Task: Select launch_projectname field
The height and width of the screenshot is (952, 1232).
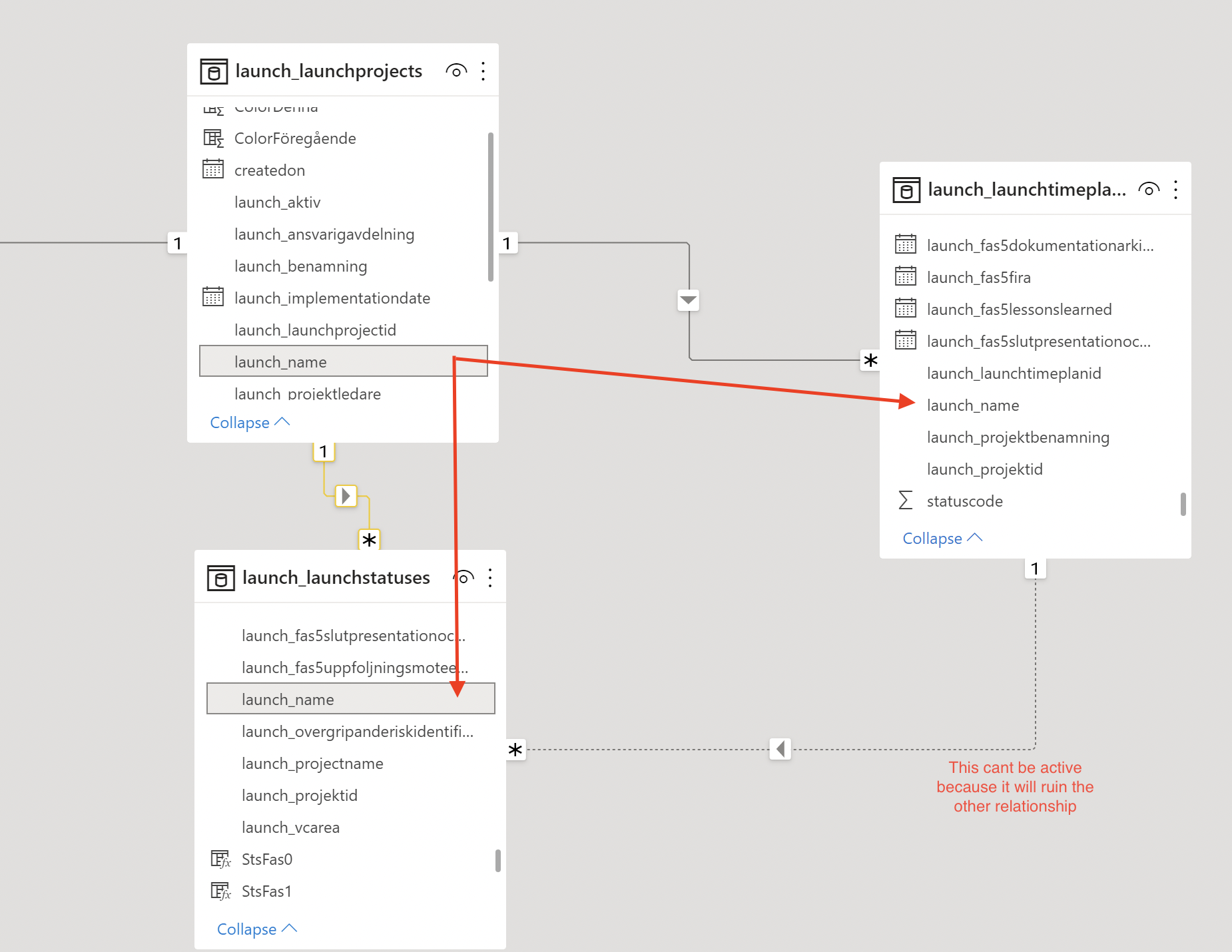Action: [351, 764]
